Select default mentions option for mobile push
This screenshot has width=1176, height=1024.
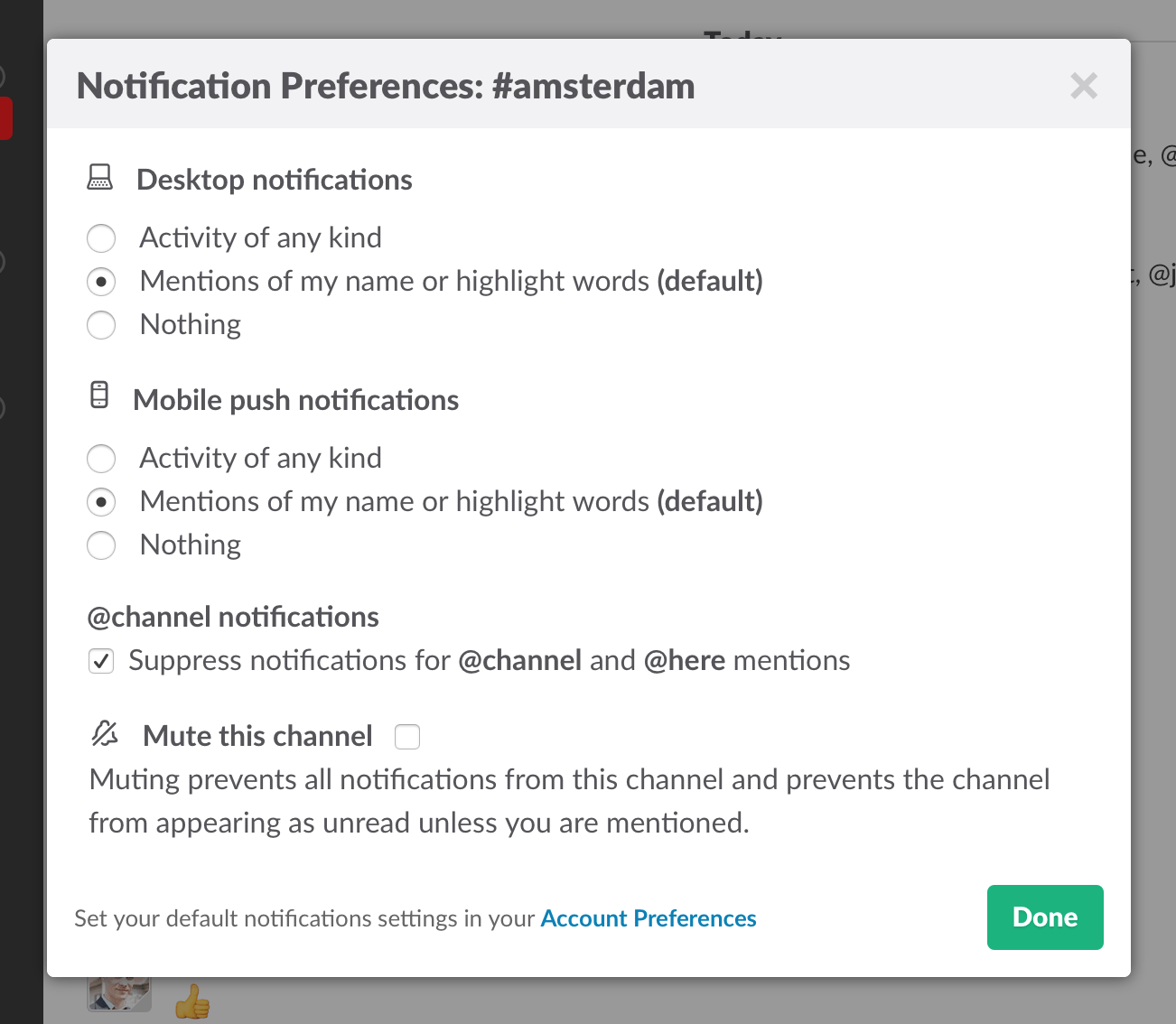101,501
